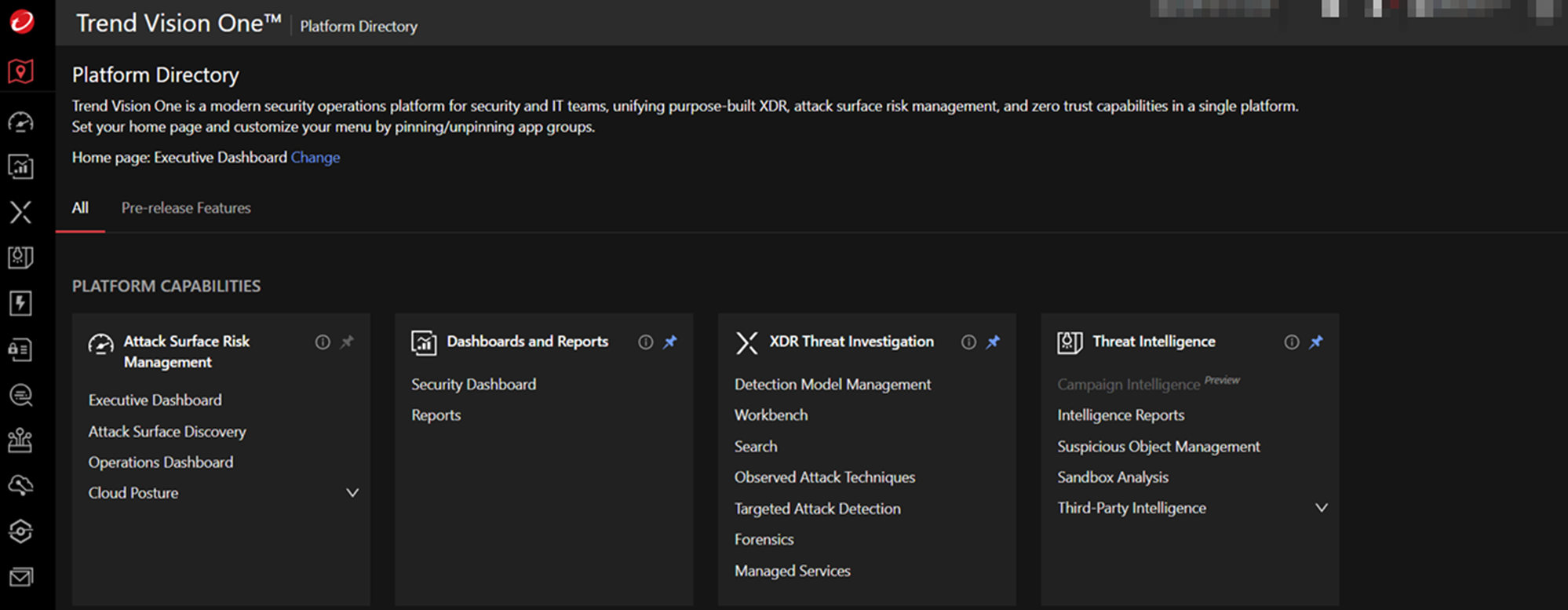Expand the Cloud Posture chevron
The image size is (1568, 610).
tap(352, 493)
